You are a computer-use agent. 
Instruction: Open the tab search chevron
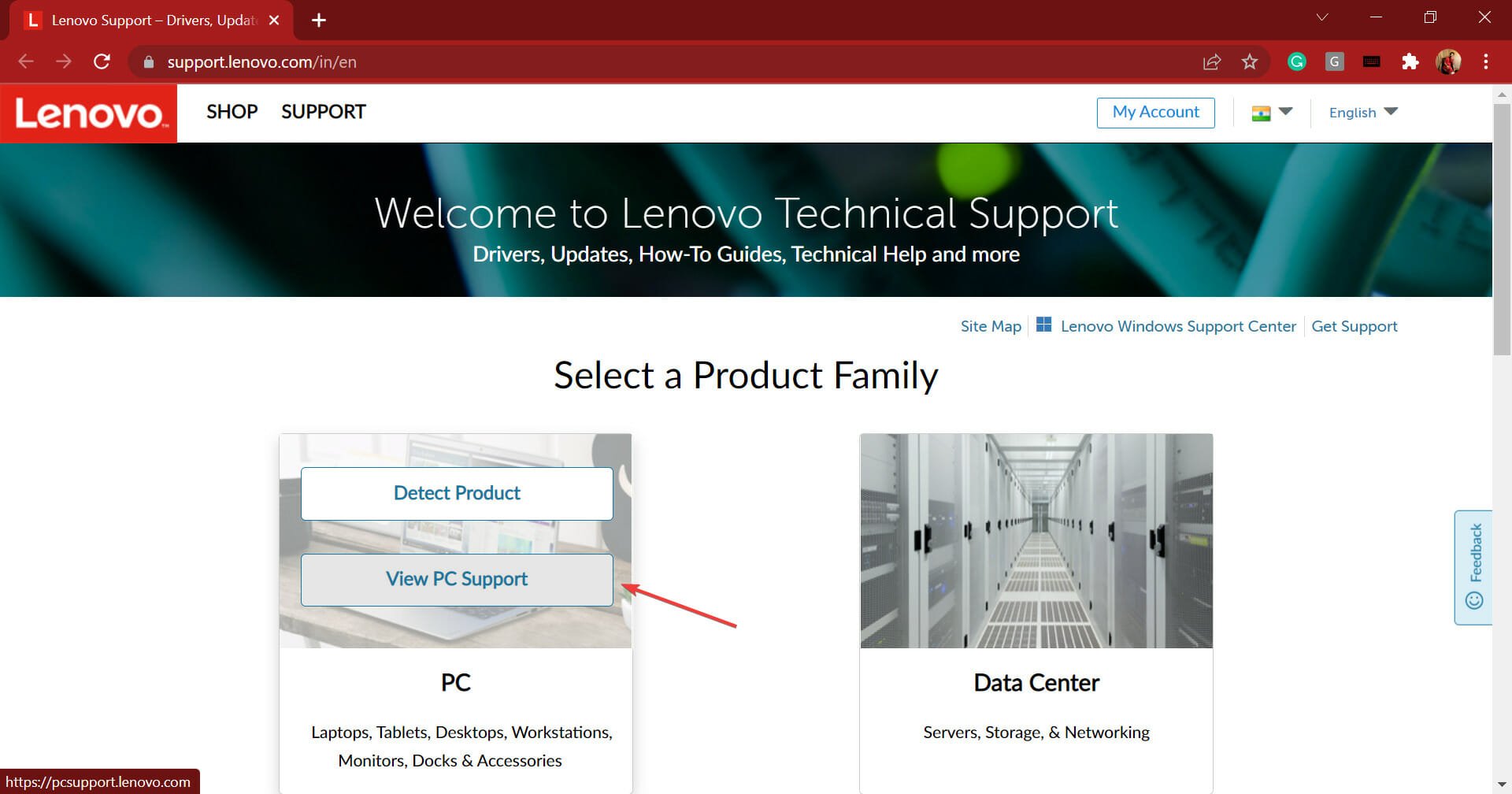coord(1322,17)
